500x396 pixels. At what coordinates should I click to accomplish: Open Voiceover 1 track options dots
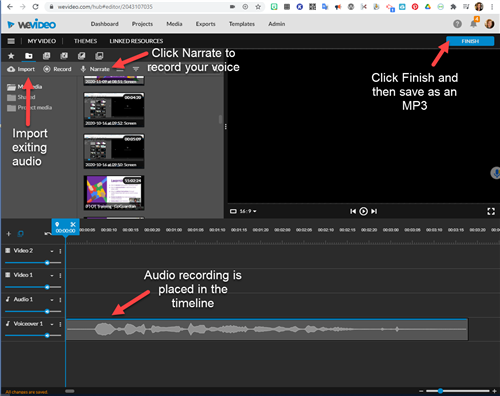pos(60,324)
